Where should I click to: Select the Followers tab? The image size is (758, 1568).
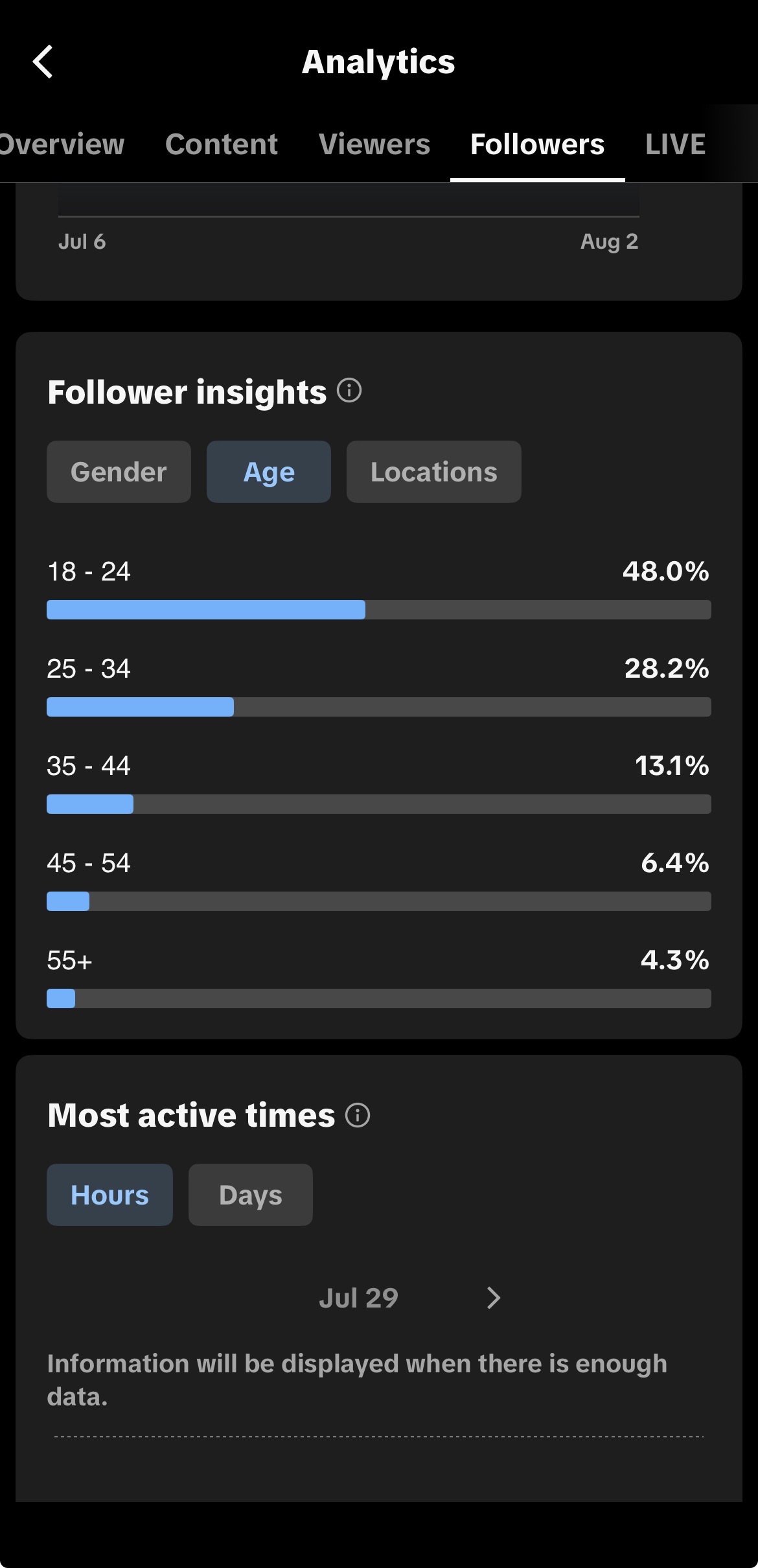click(538, 144)
